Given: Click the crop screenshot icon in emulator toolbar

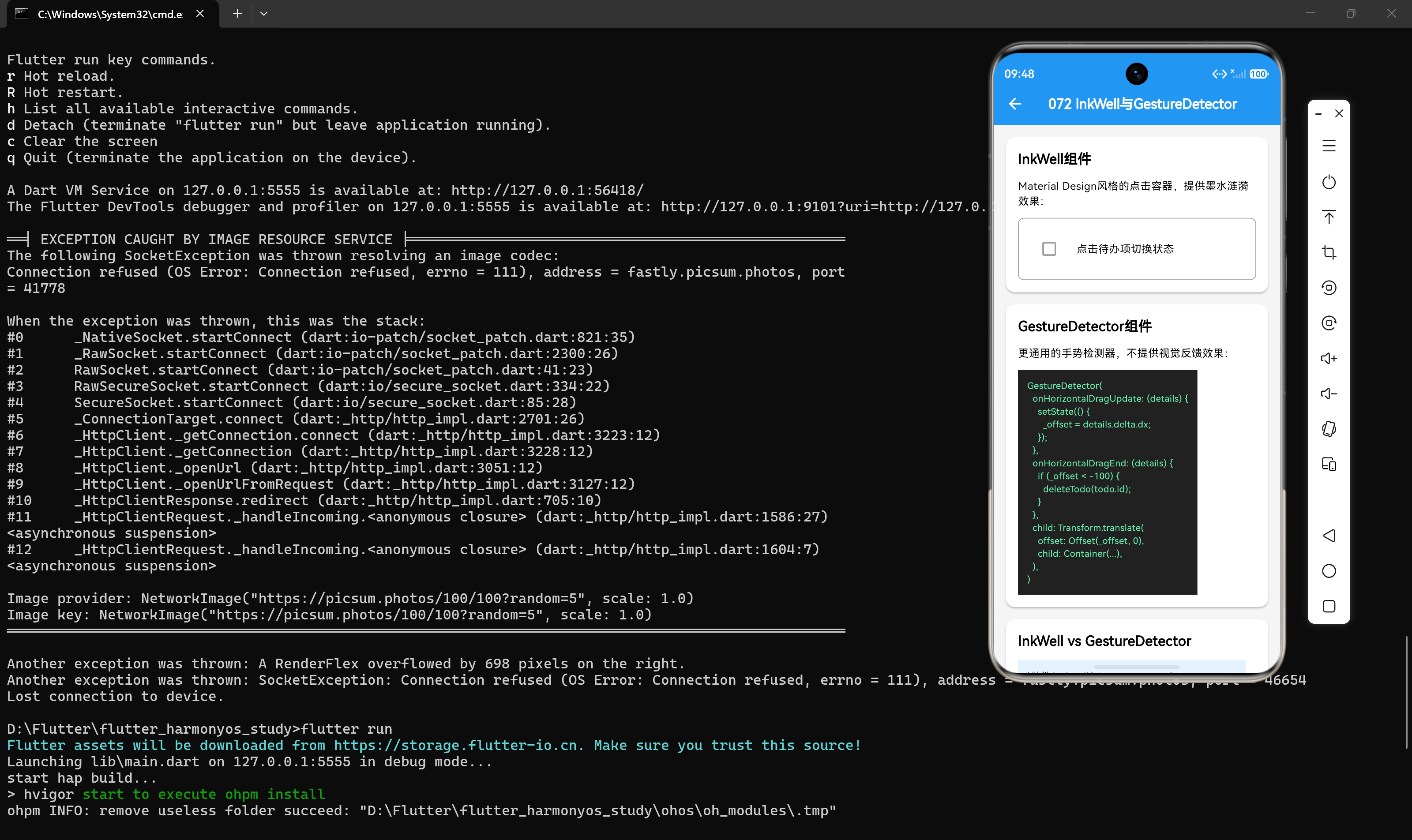Looking at the screenshot, I should [x=1329, y=252].
